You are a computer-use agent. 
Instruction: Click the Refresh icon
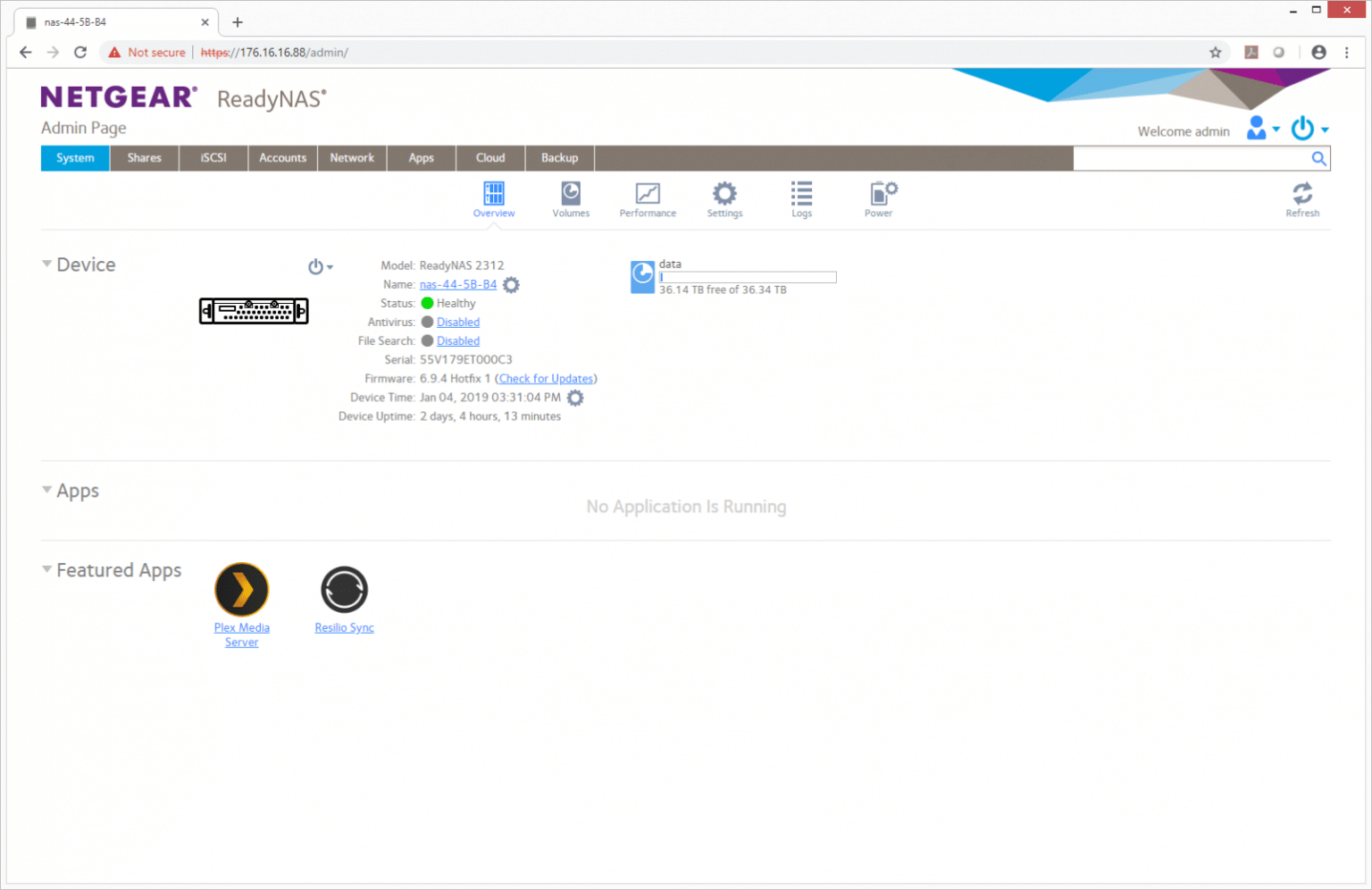coord(1302,193)
